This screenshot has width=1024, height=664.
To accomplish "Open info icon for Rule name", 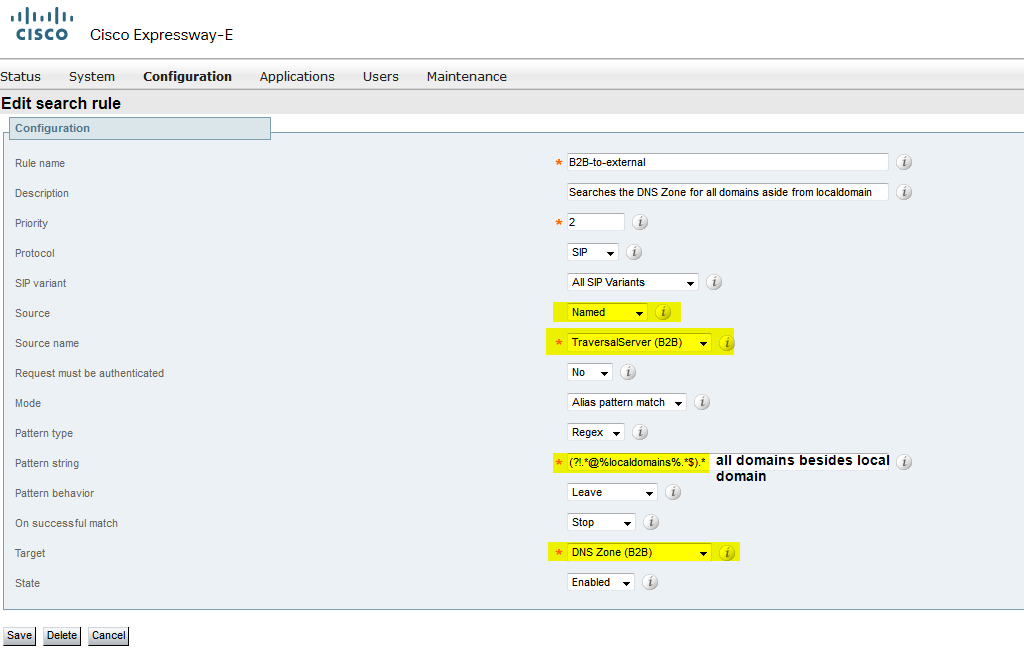I will 904,162.
